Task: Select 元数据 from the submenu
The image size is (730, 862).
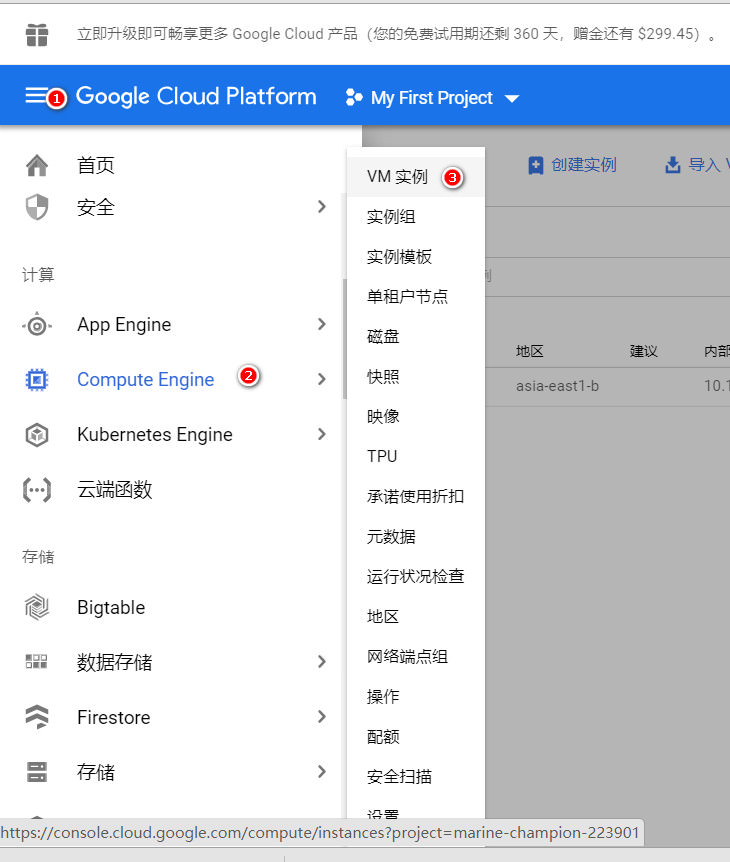Action: click(416, 537)
